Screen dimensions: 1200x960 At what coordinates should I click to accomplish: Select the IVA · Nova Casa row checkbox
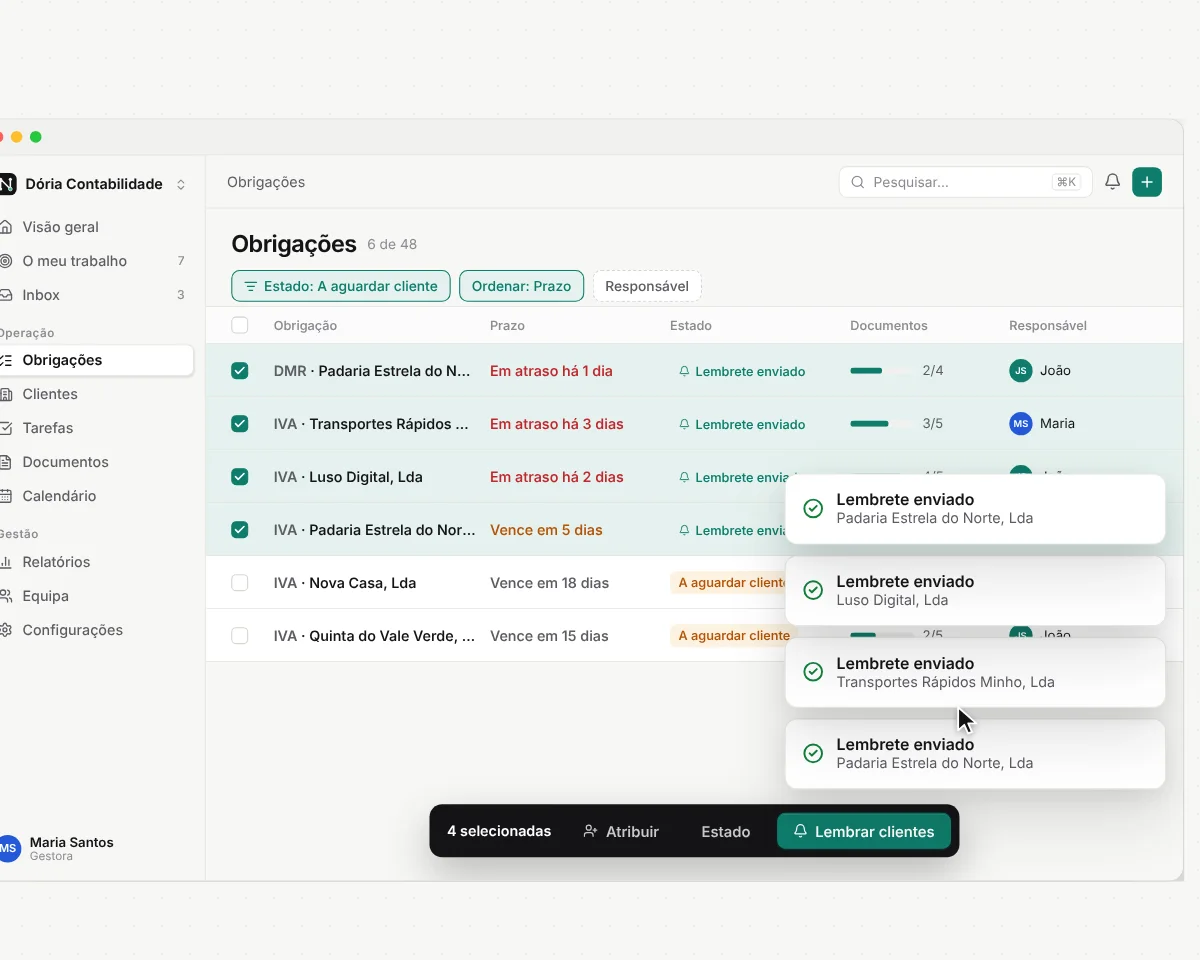tap(240, 582)
